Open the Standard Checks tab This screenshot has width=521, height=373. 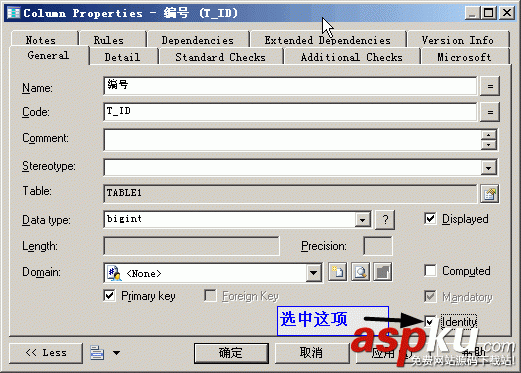point(220,57)
